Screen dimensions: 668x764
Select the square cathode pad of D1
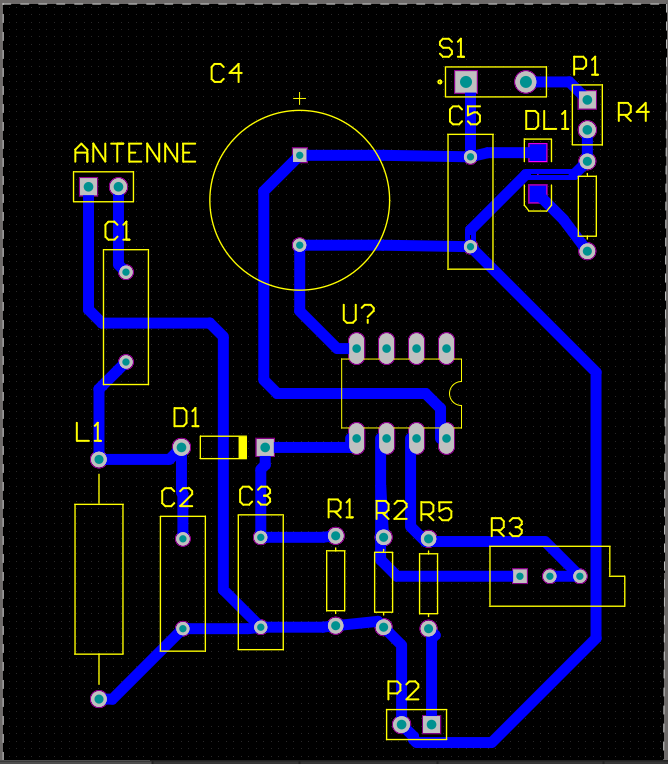[x=265, y=447]
